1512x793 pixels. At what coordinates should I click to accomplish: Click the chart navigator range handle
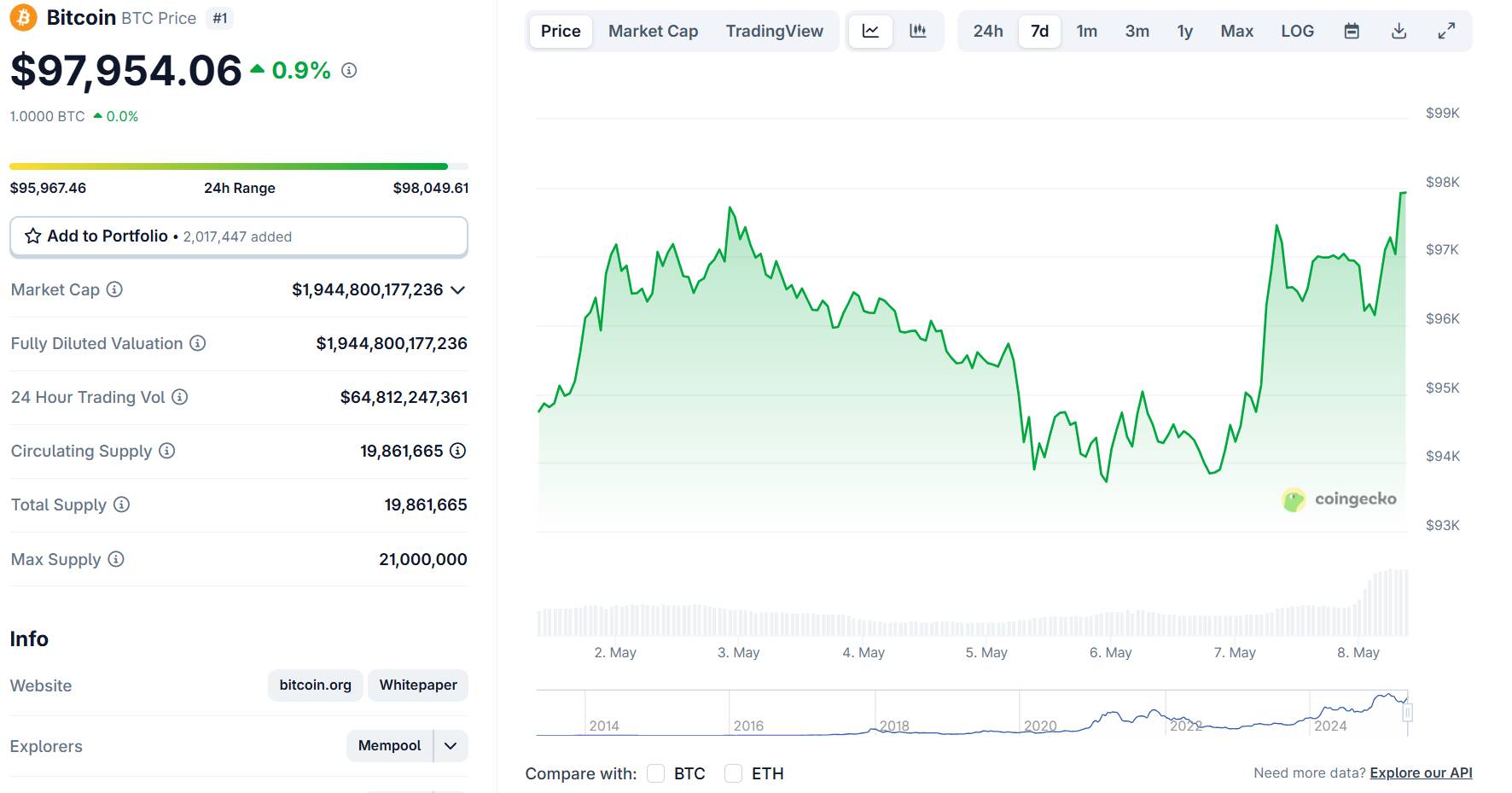coord(1408,712)
